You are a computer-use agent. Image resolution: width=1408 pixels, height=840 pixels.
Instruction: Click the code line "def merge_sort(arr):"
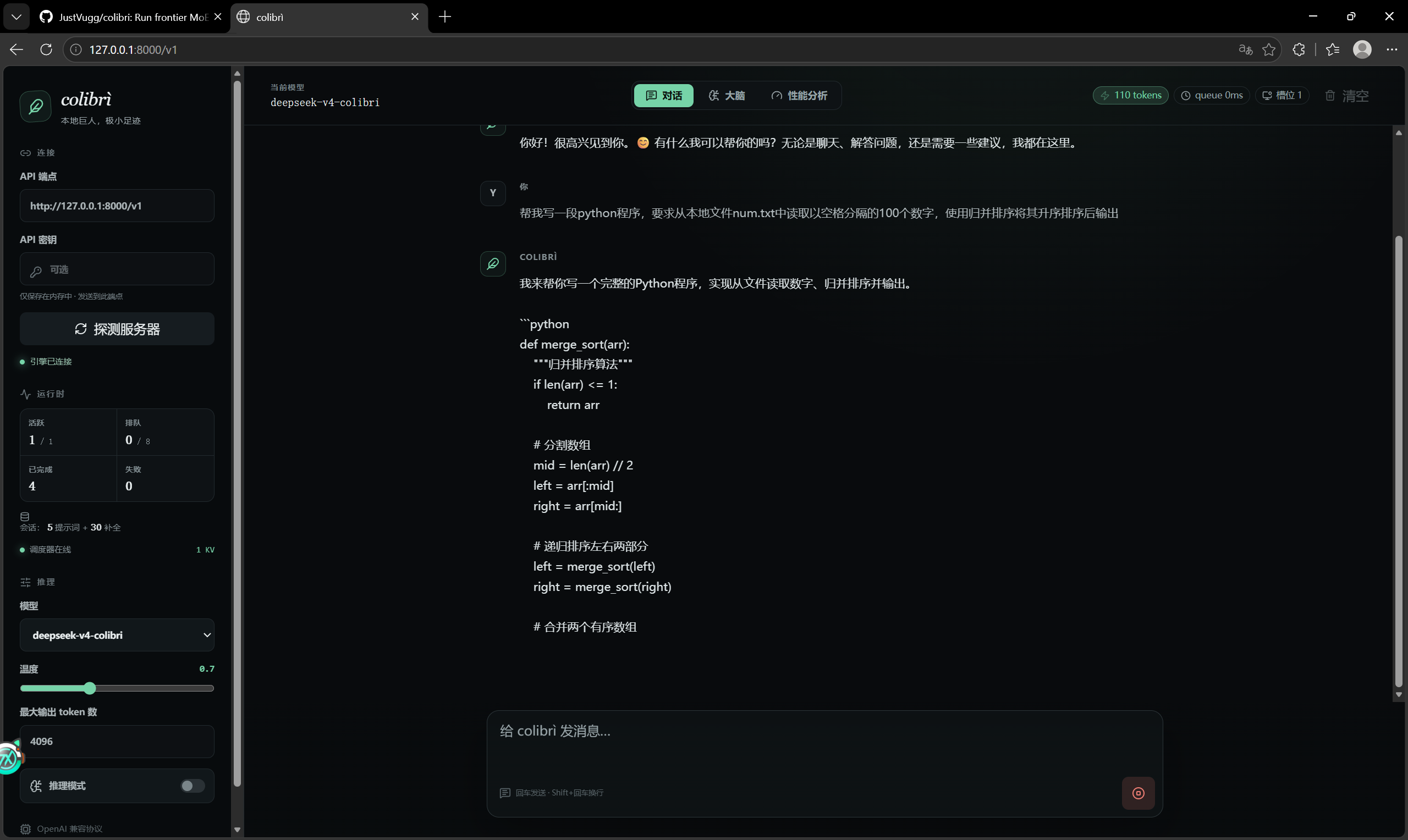[x=575, y=344]
